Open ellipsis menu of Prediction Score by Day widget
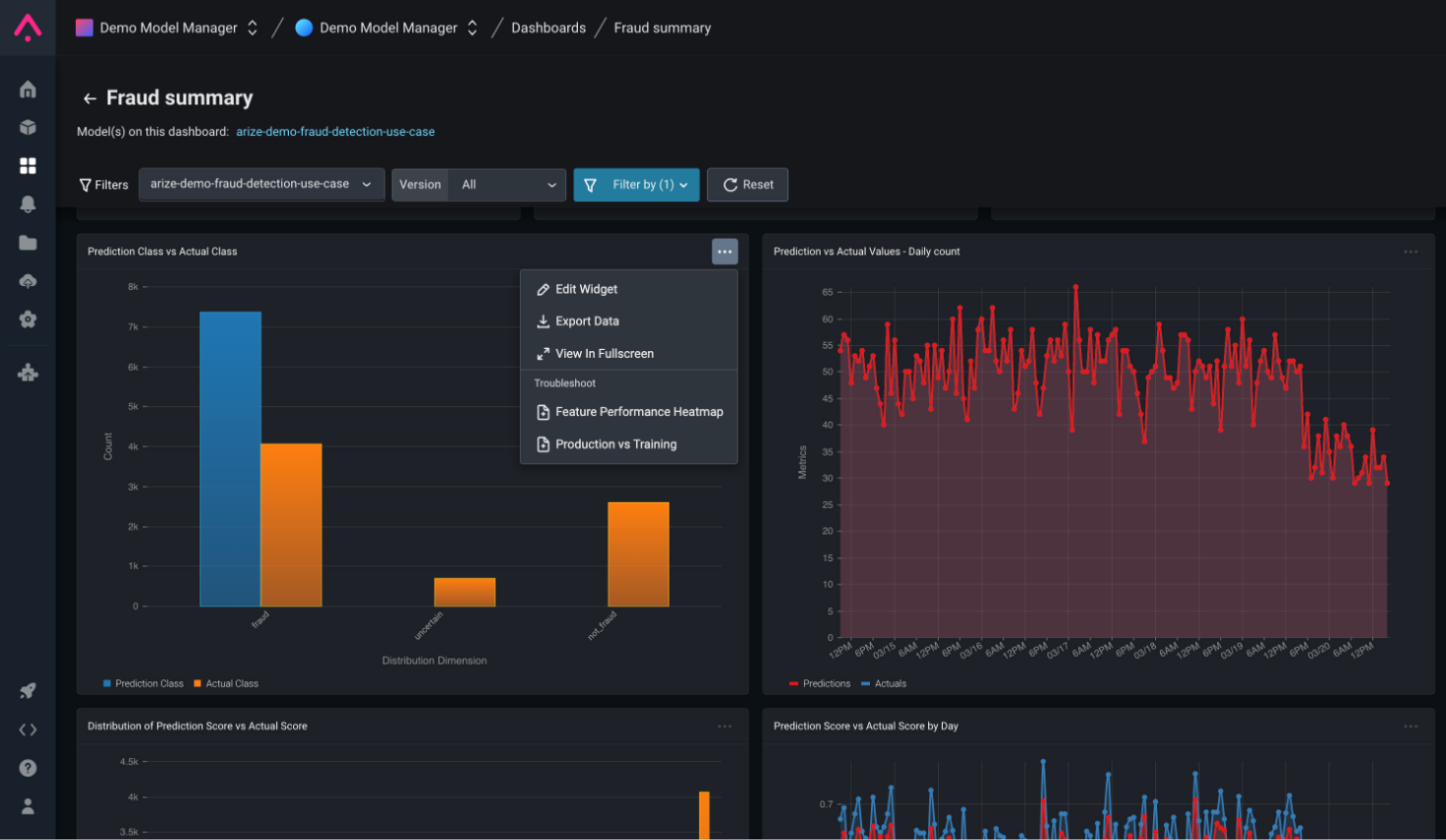This screenshot has width=1446, height=840. click(x=1411, y=727)
